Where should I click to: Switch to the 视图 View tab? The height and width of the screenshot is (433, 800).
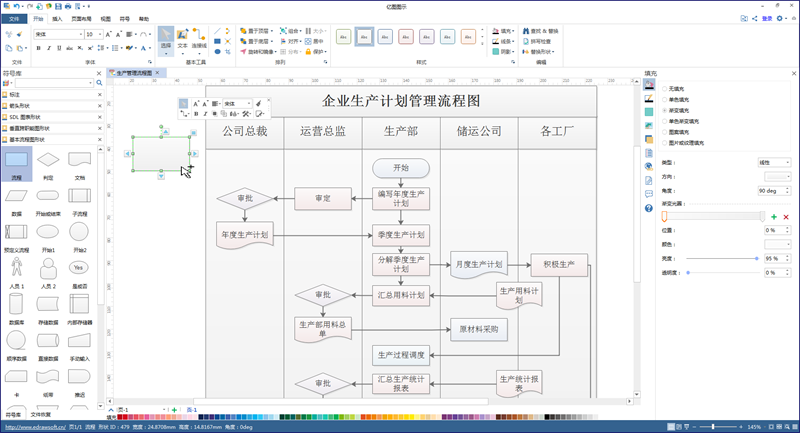tap(106, 19)
